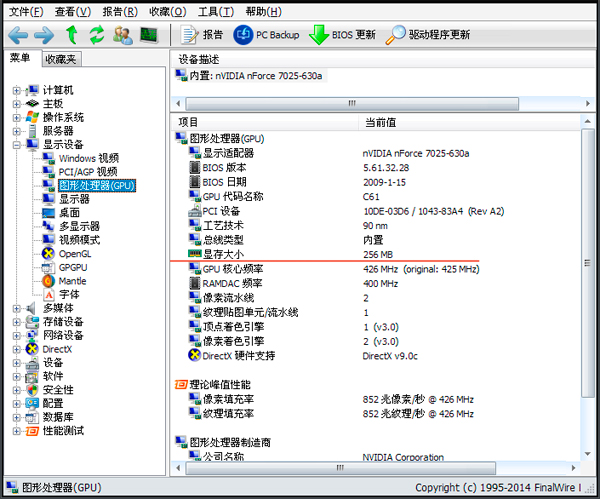Screen dimensions: 600x499
Task: Expand the 操作系统 tree node
Action: (x=16, y=118)
